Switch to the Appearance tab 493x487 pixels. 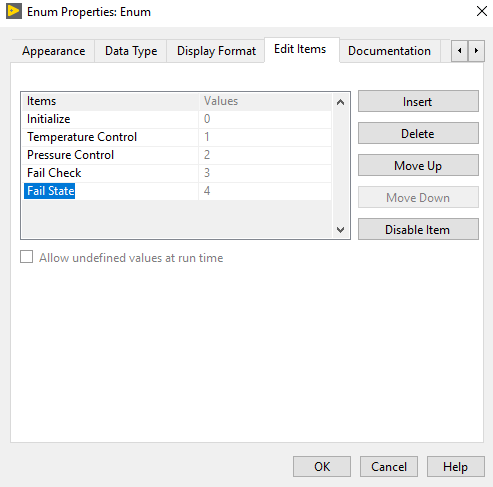(x=53, y=51)
